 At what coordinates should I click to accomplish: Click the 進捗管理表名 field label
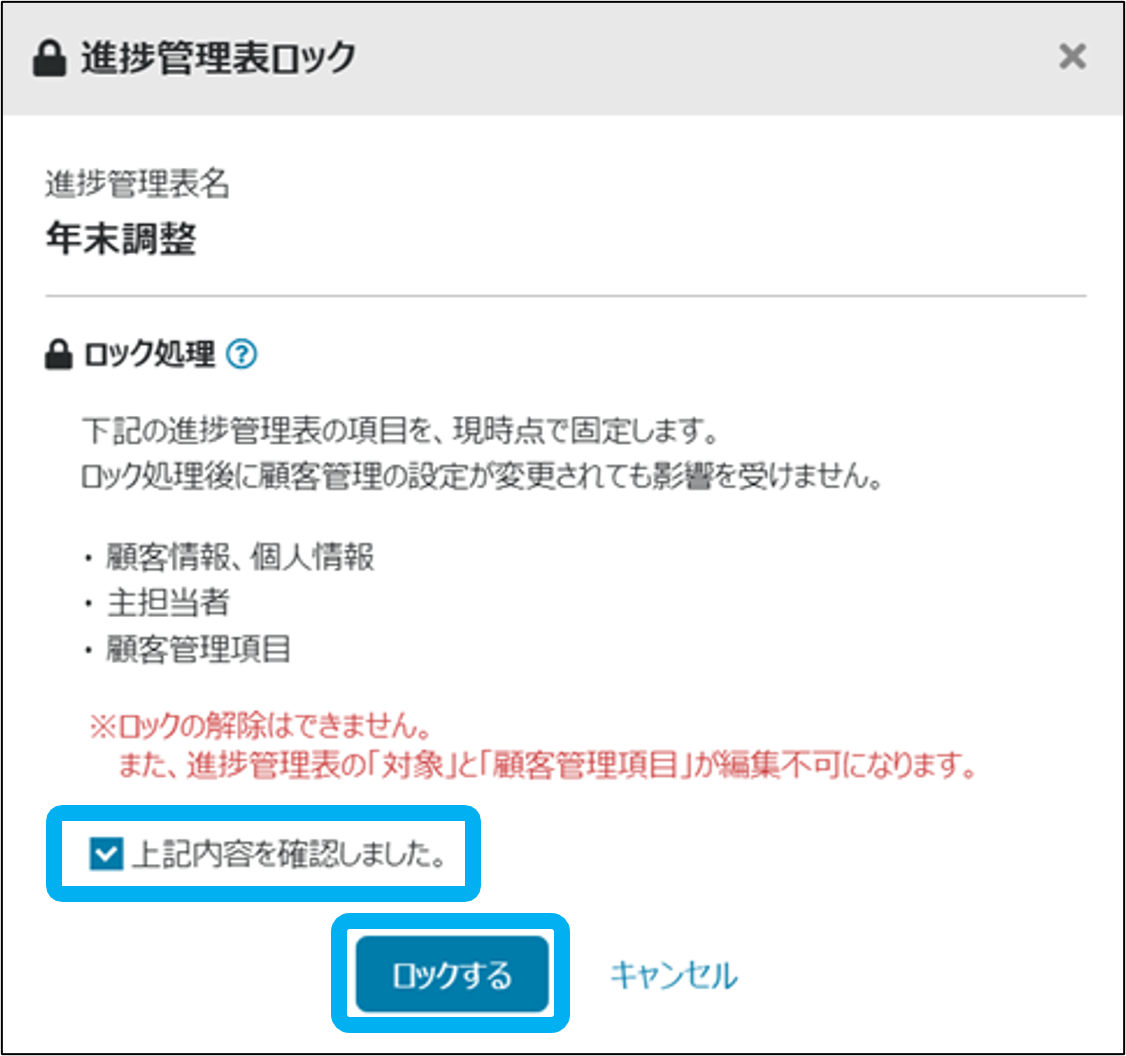tap(138, 184)
